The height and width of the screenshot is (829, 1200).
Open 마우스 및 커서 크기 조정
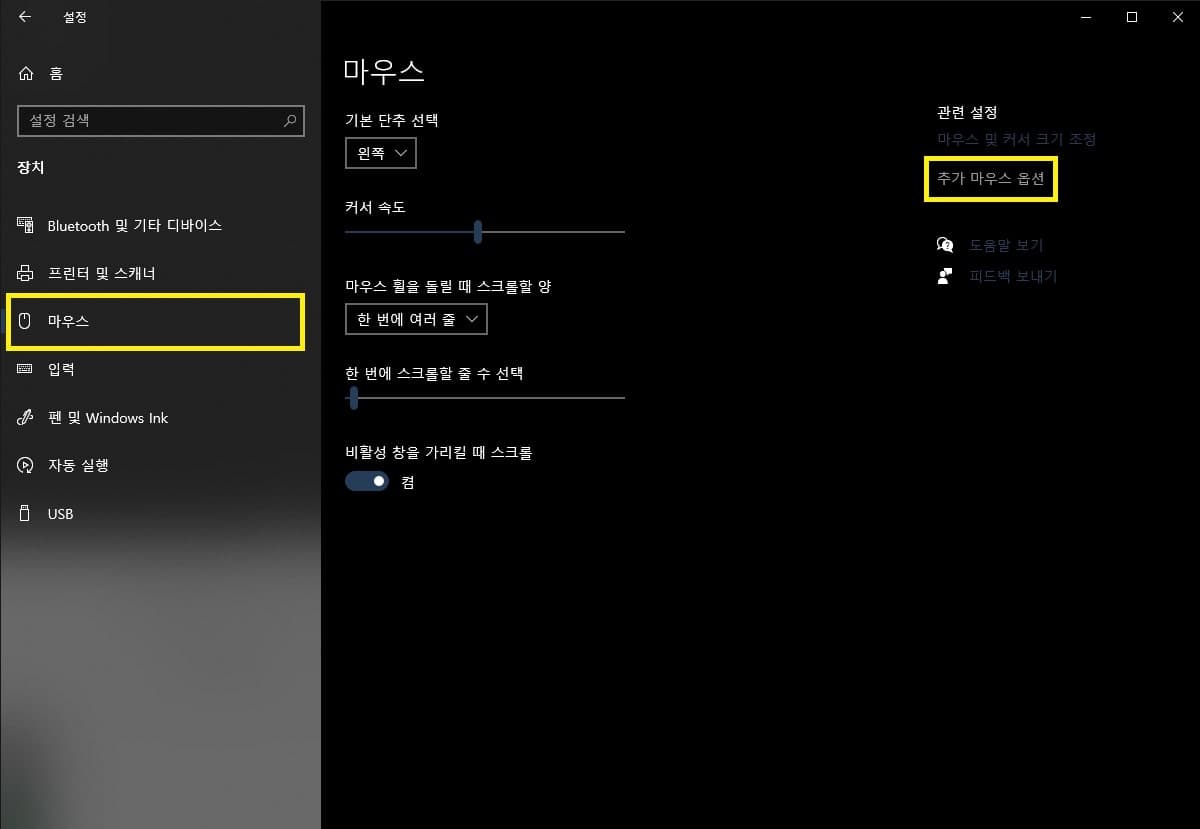pyautogui.click(x=1015, y=140)
